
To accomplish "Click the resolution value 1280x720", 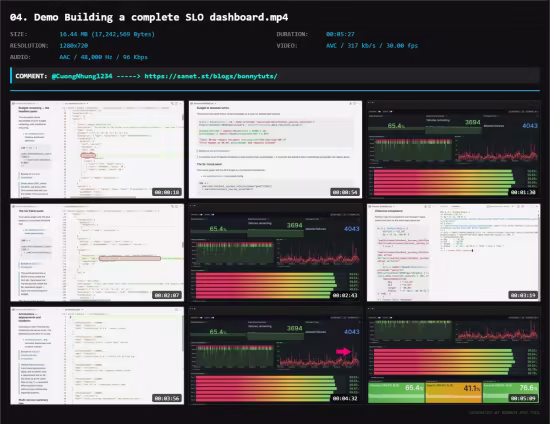I will point(74,46).
